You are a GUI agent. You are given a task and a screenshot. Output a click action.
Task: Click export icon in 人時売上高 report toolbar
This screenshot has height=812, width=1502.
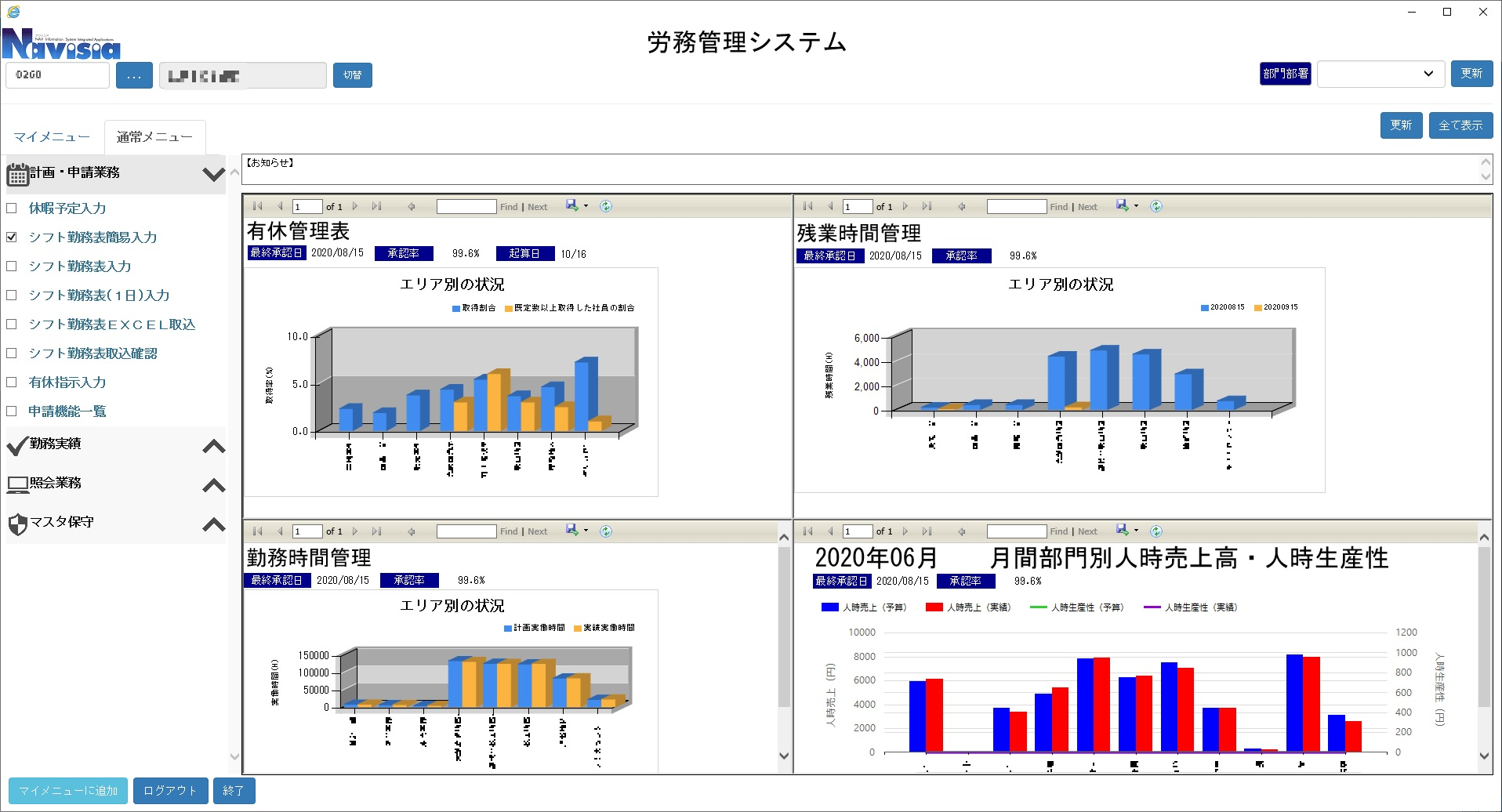[x=1123, y=531]
